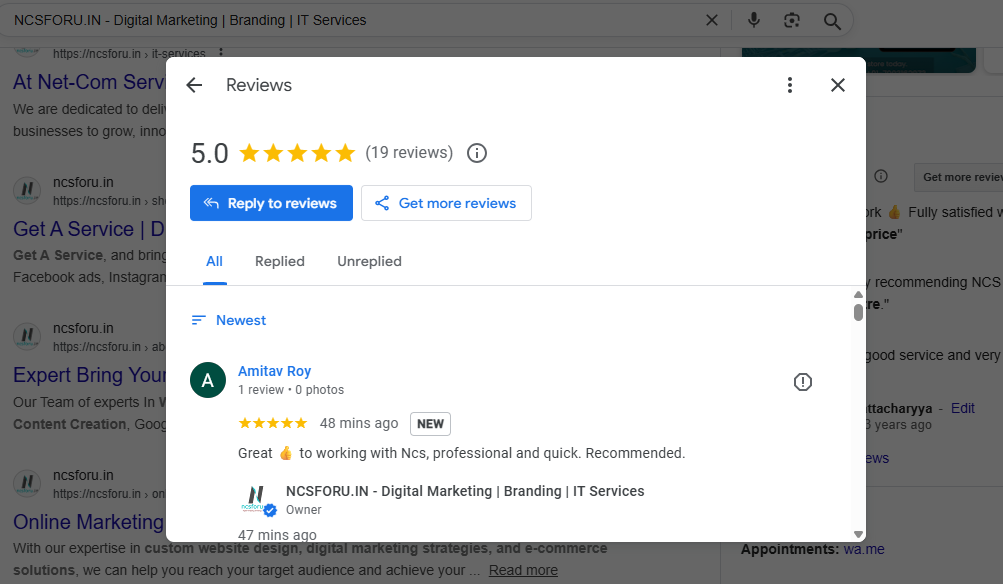Image resolution: width=1003 pixels, height=584 pixels.
Task: Click background Get more reviews button
Action: pyautogui.click(x=958, y=177)
